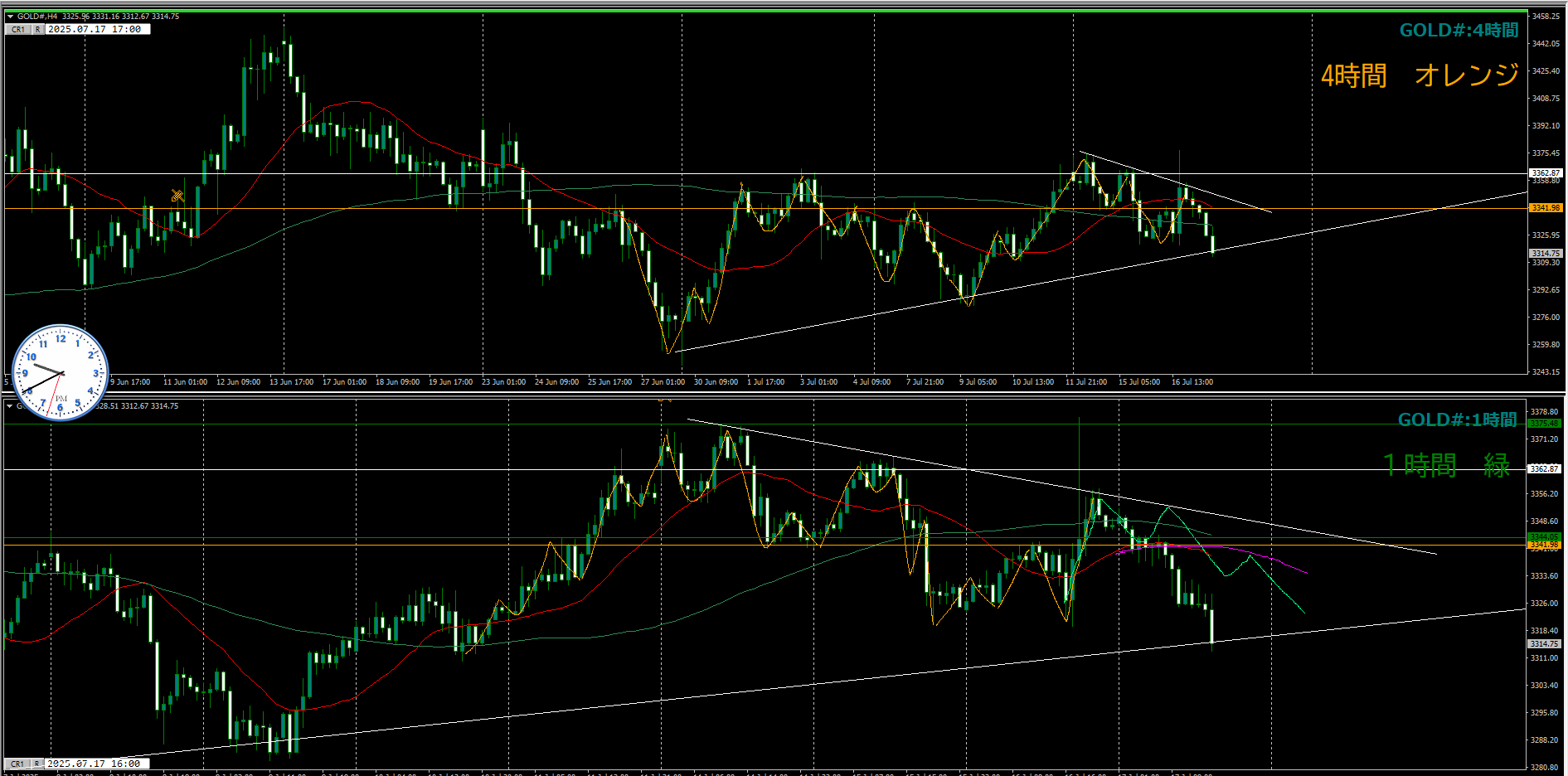The width and height of the screenshot is (1568, 776).
Task: Select the orange 3341.98 price tag on H4 chart
Action: pos(1546,208)
